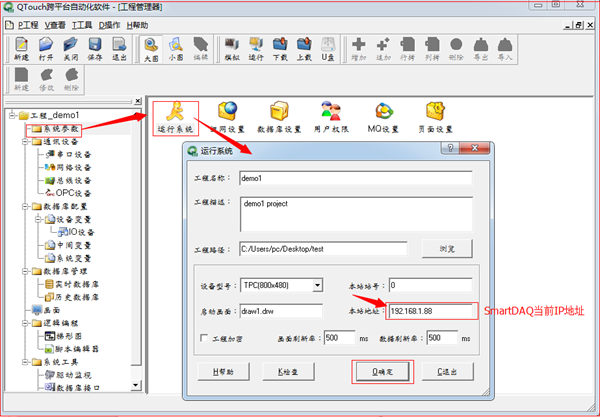This screenshot has height=417, width=600.
Task: Click the 保存 (save) toolbar icon
Action: click(95, 49)
